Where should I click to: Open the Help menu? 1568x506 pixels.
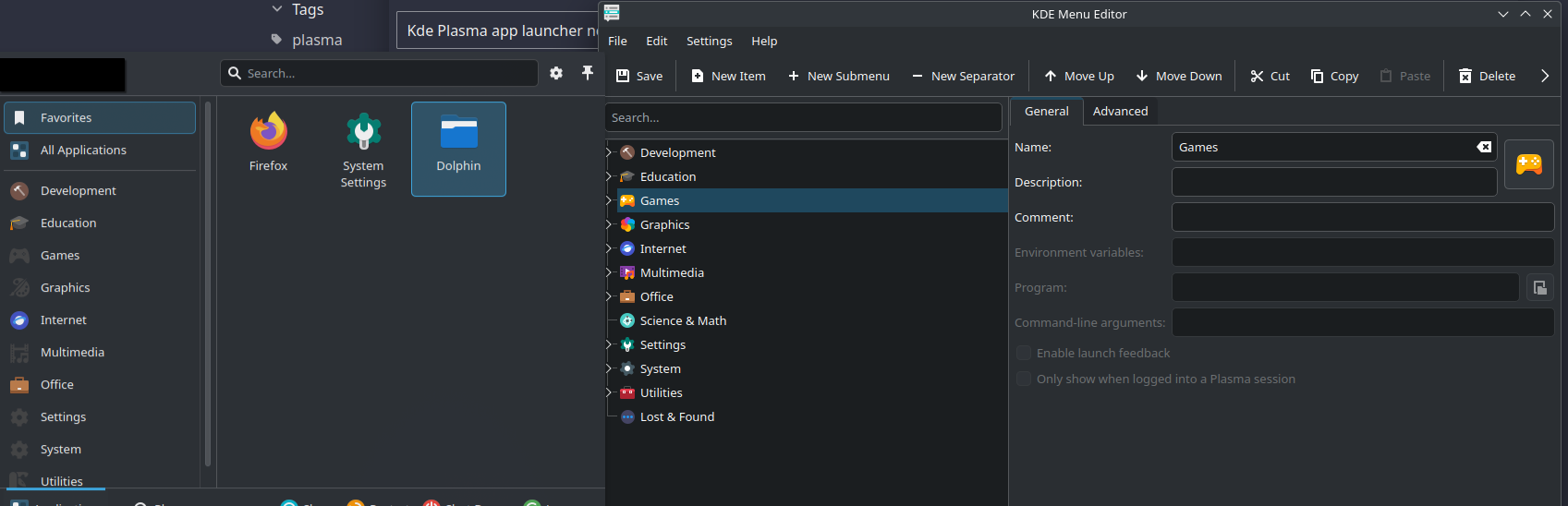[x=764, y=41]
